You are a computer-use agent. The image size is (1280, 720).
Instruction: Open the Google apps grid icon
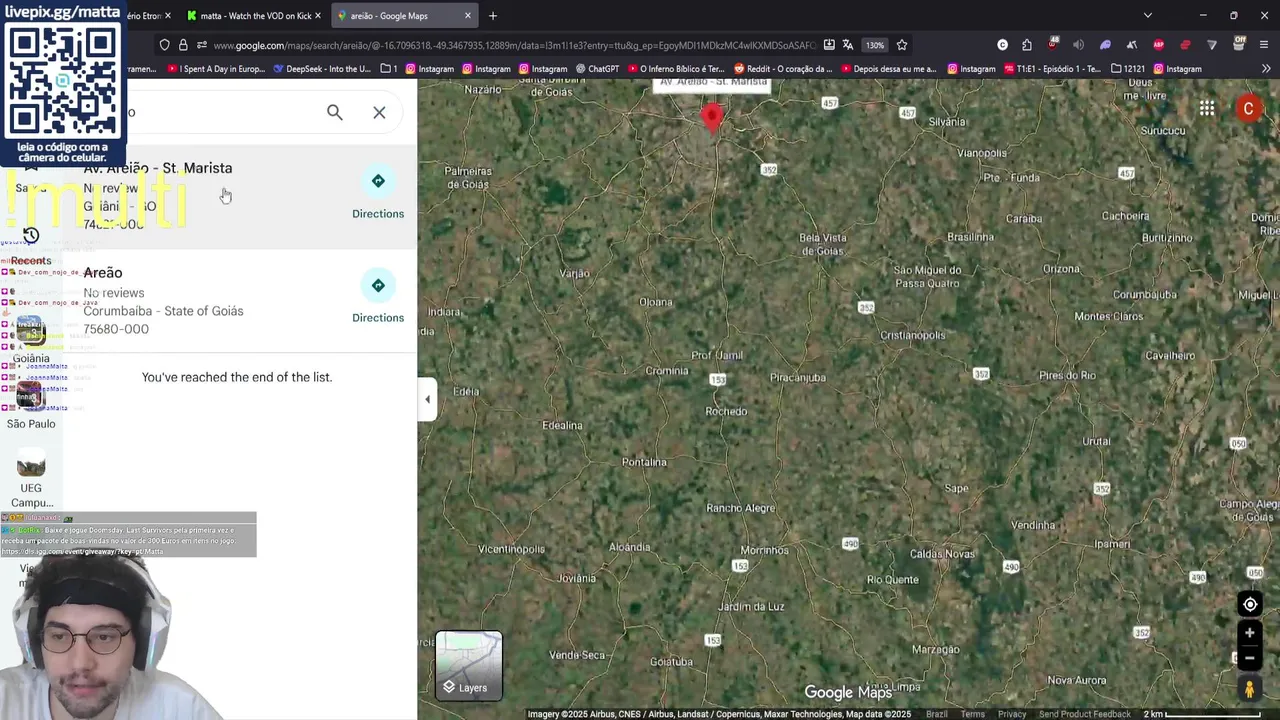coord(1207,108)
